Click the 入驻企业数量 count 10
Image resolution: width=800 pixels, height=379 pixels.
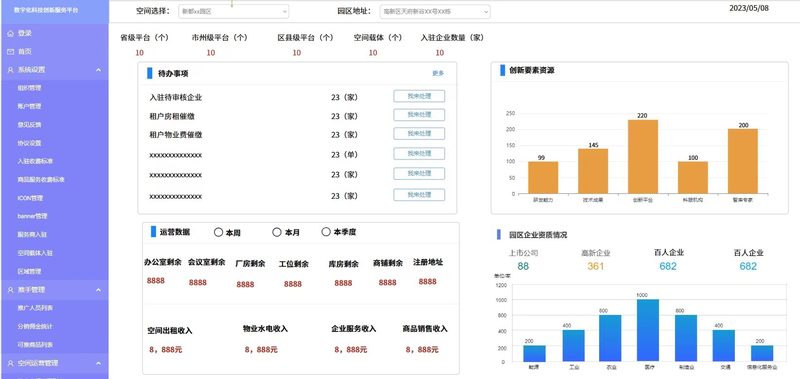[x=440, y=53]
